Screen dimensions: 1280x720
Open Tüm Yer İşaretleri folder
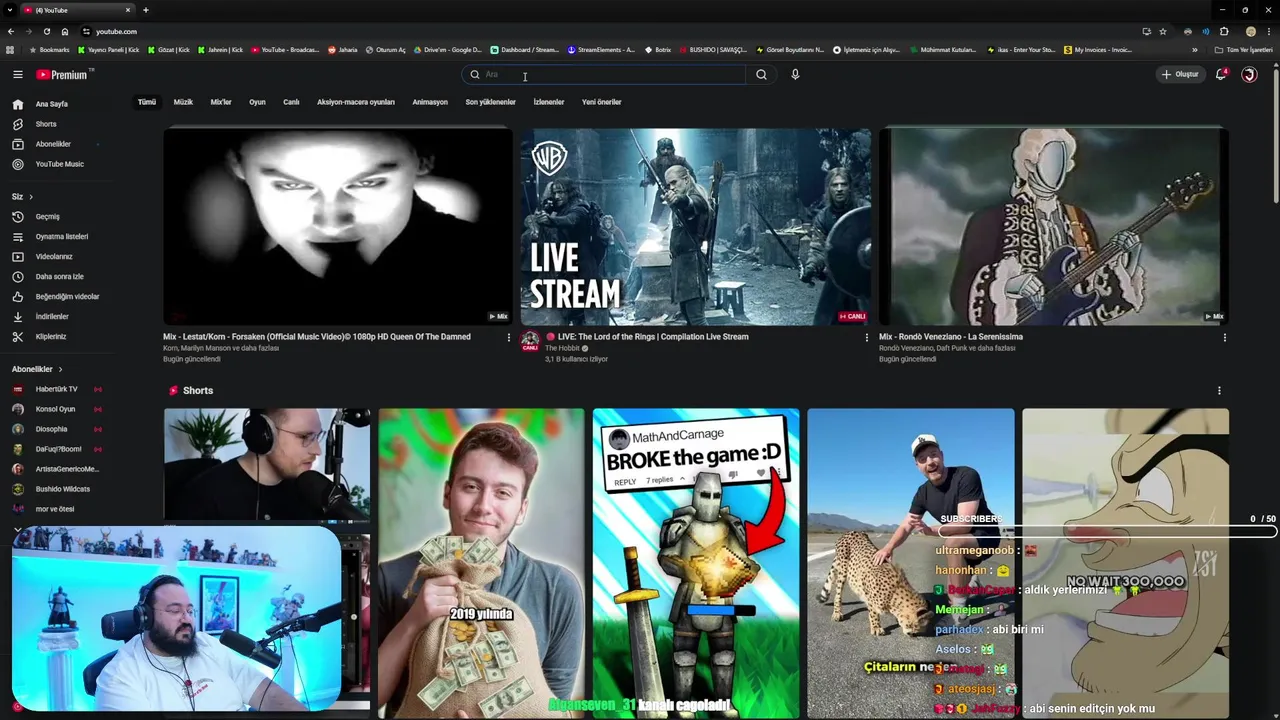(1244, 49)
